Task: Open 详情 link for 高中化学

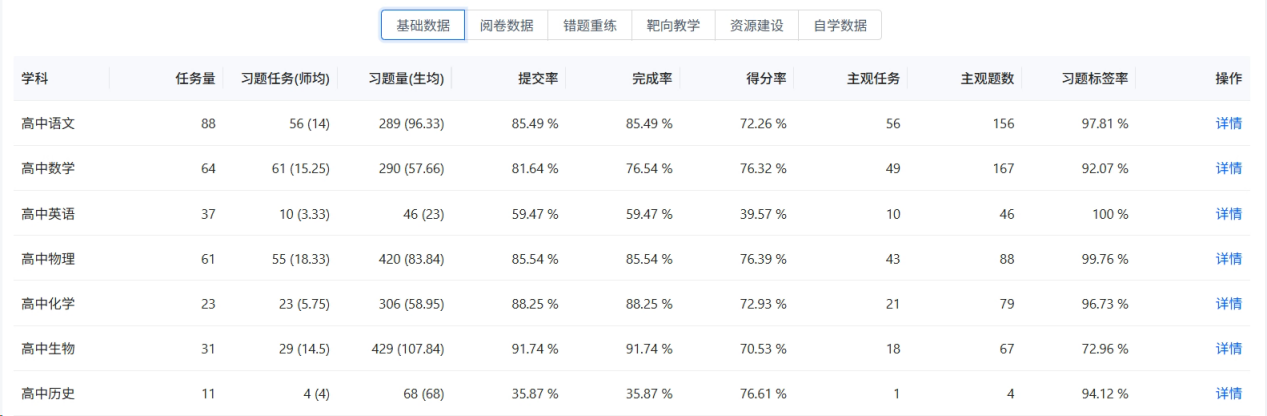Action: (1229, 304)
